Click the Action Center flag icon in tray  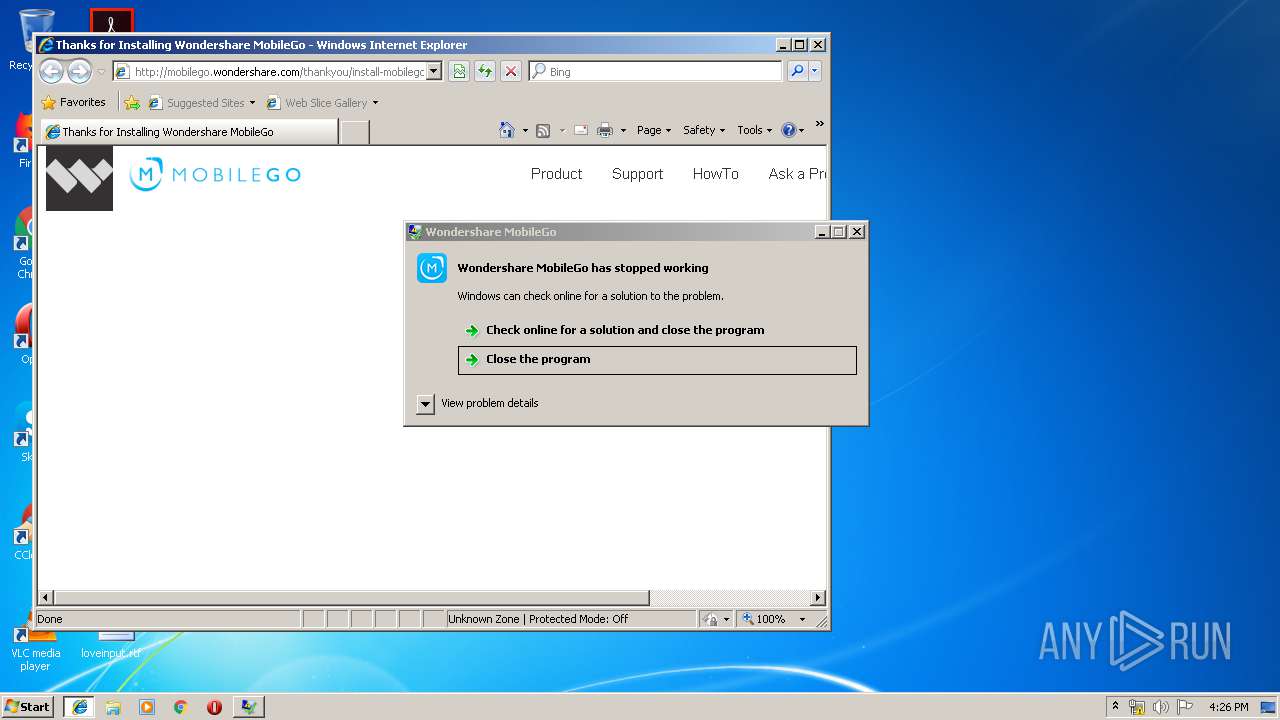pyautogui.click(x=1185, y=707)
